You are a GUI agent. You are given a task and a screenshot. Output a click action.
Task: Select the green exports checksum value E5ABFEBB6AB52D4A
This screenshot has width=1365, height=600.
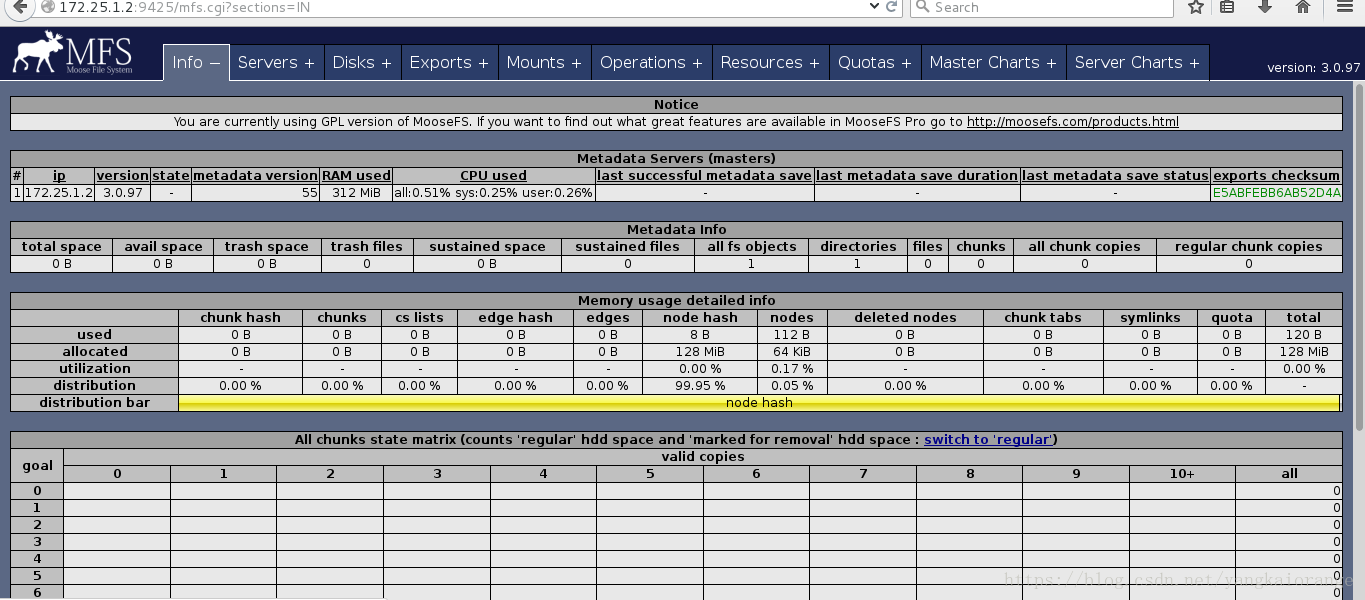[x=1276, y=192]
